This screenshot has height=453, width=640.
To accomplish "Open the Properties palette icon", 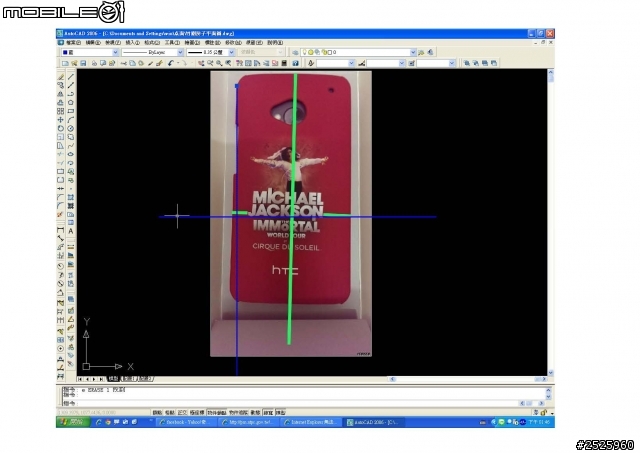I will [x=239, y=63].
